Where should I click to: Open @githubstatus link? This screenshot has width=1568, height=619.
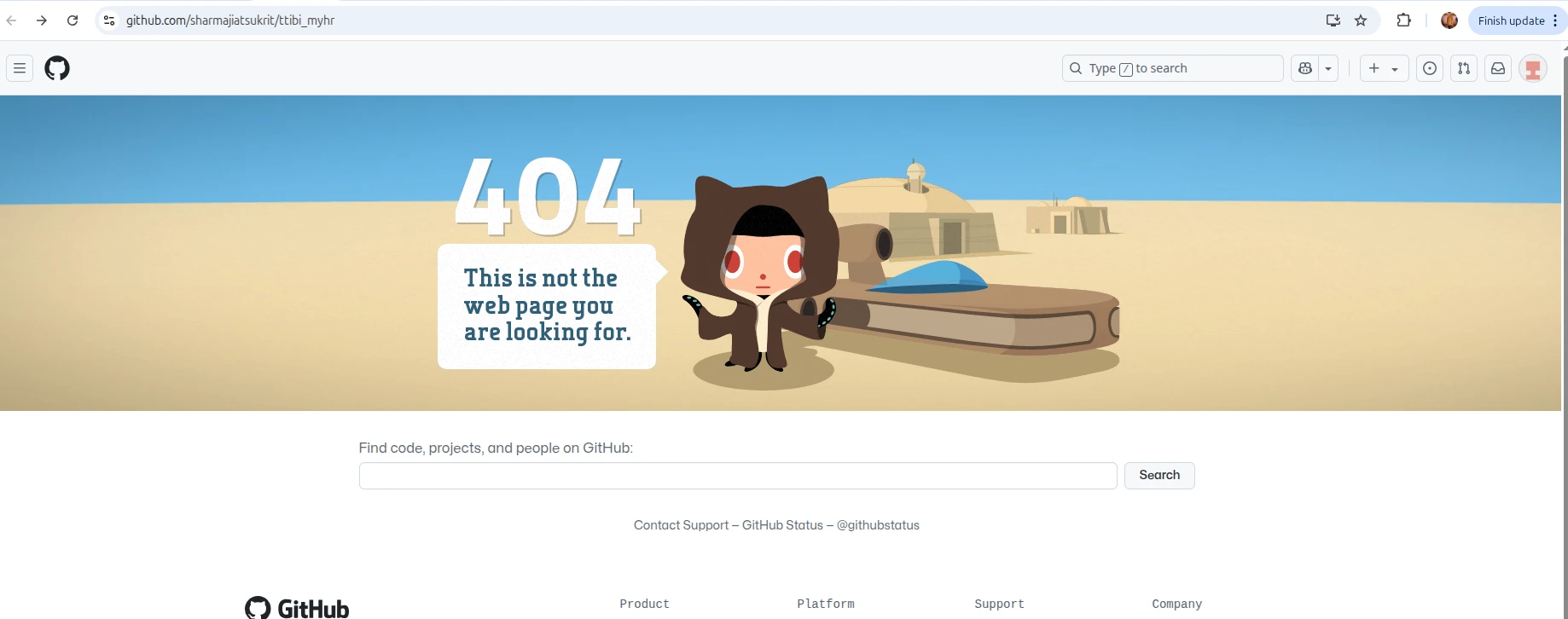tap(878, 525)
